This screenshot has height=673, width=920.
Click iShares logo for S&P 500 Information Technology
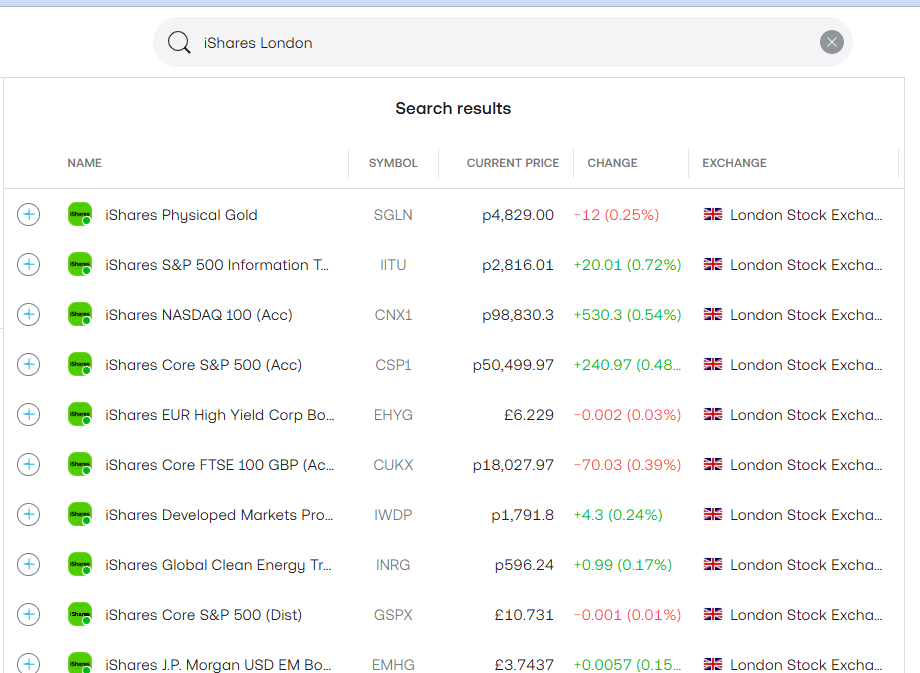(80, 264)
